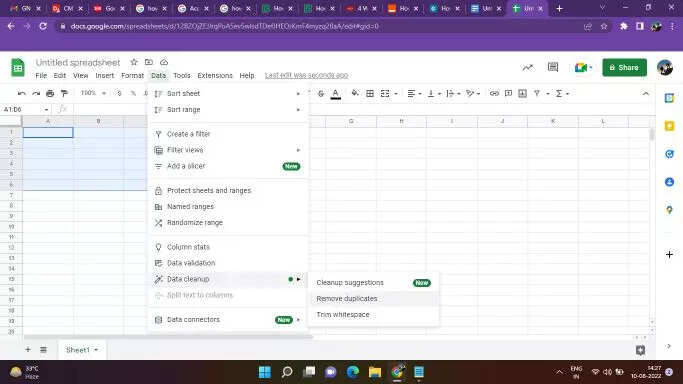
Task: Click the print icon
Action: click(50, 93)
